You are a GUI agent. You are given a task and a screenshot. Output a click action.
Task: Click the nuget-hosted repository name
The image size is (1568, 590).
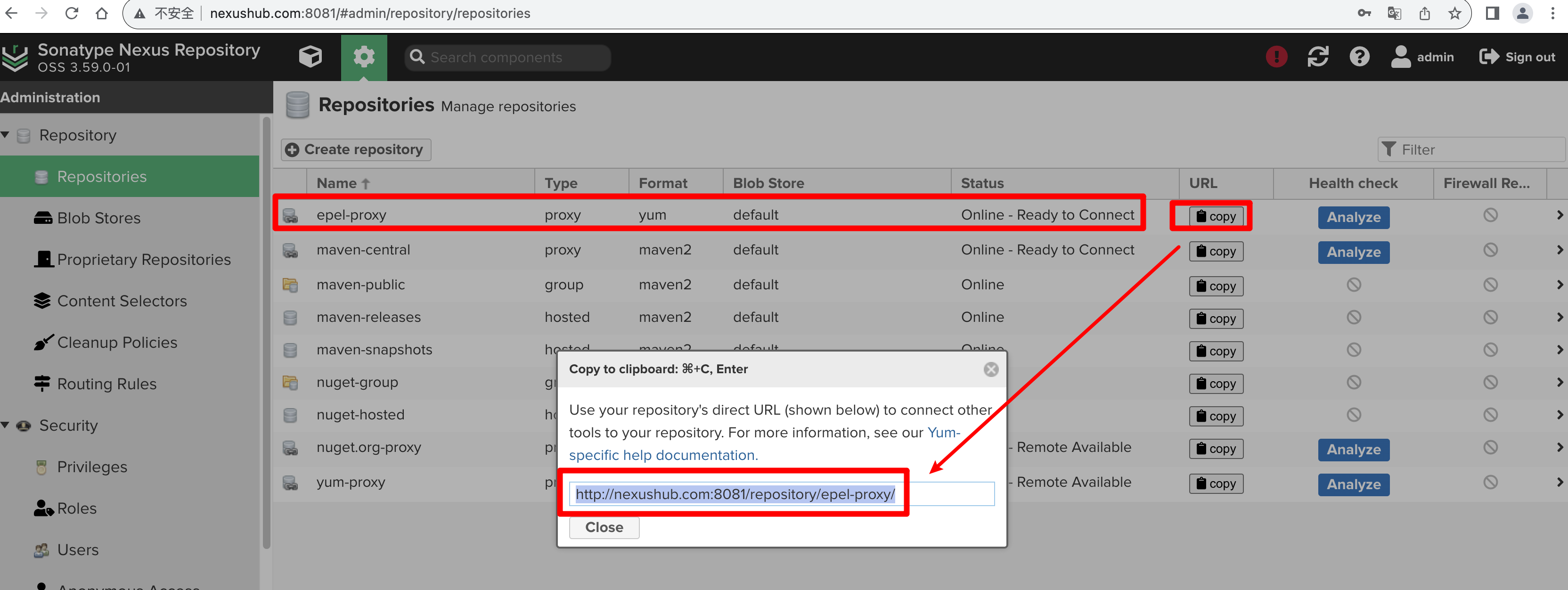tap(360, 415)
